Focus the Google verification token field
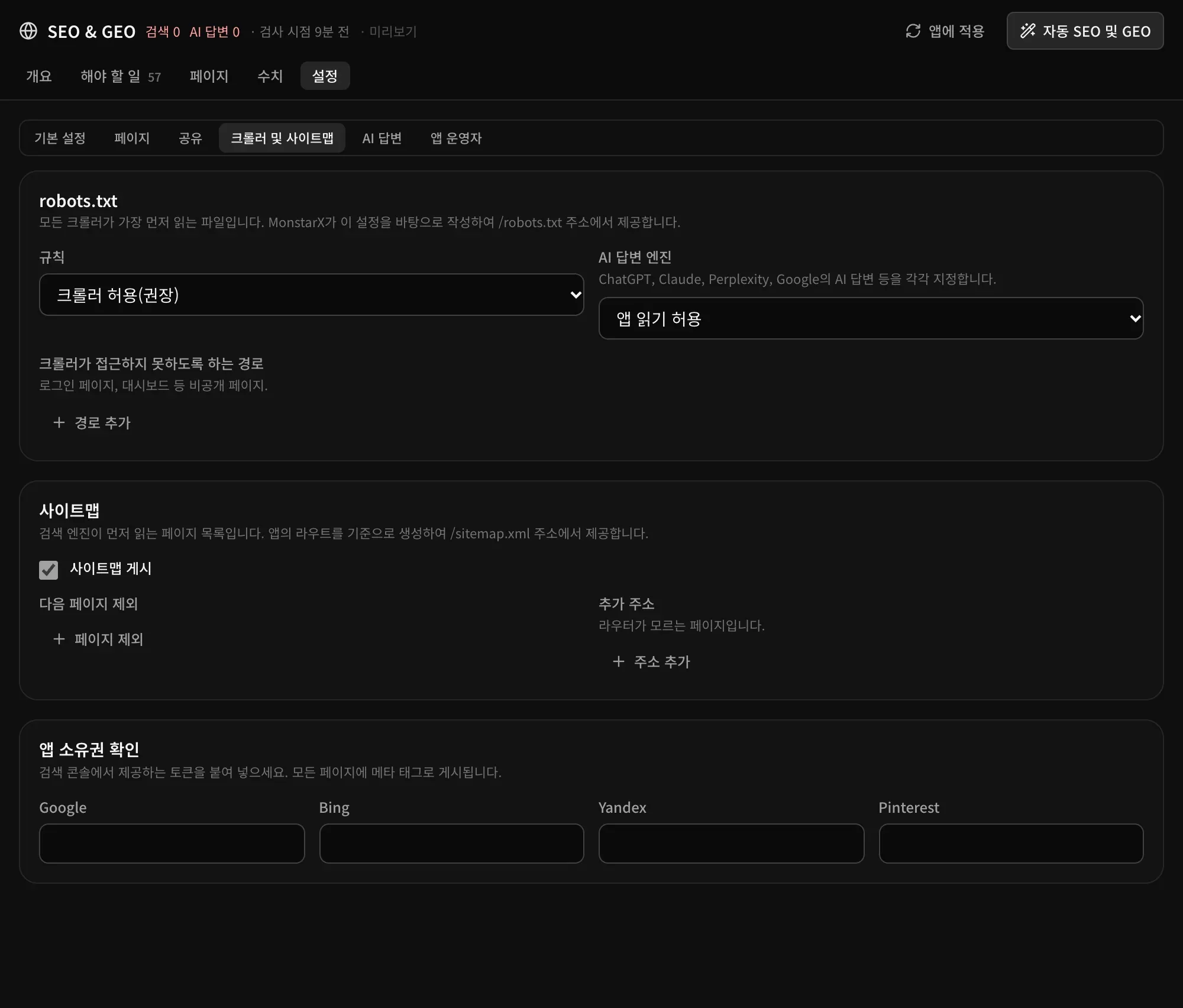 (172, 844)
